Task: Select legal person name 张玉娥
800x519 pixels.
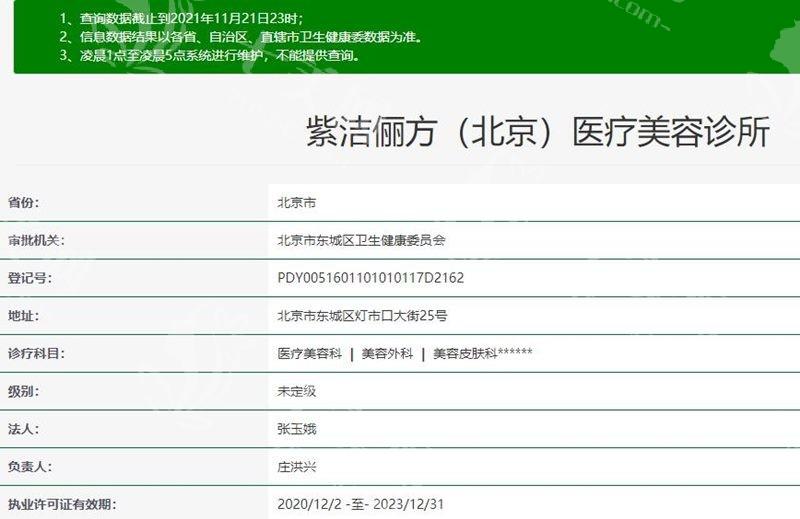Action: pos(297,429)
